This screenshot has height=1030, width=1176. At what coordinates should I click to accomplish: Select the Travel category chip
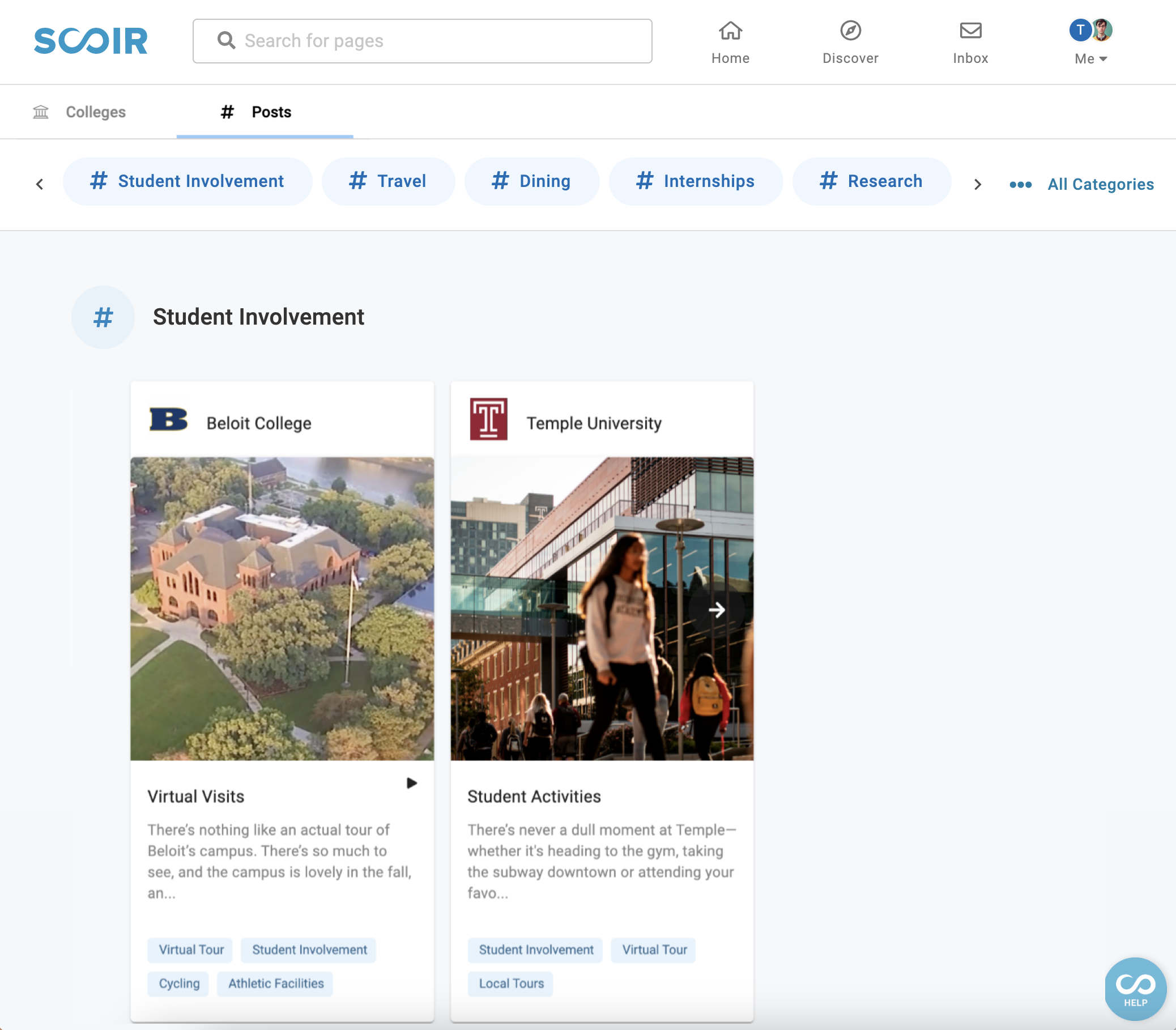point(388,182)
